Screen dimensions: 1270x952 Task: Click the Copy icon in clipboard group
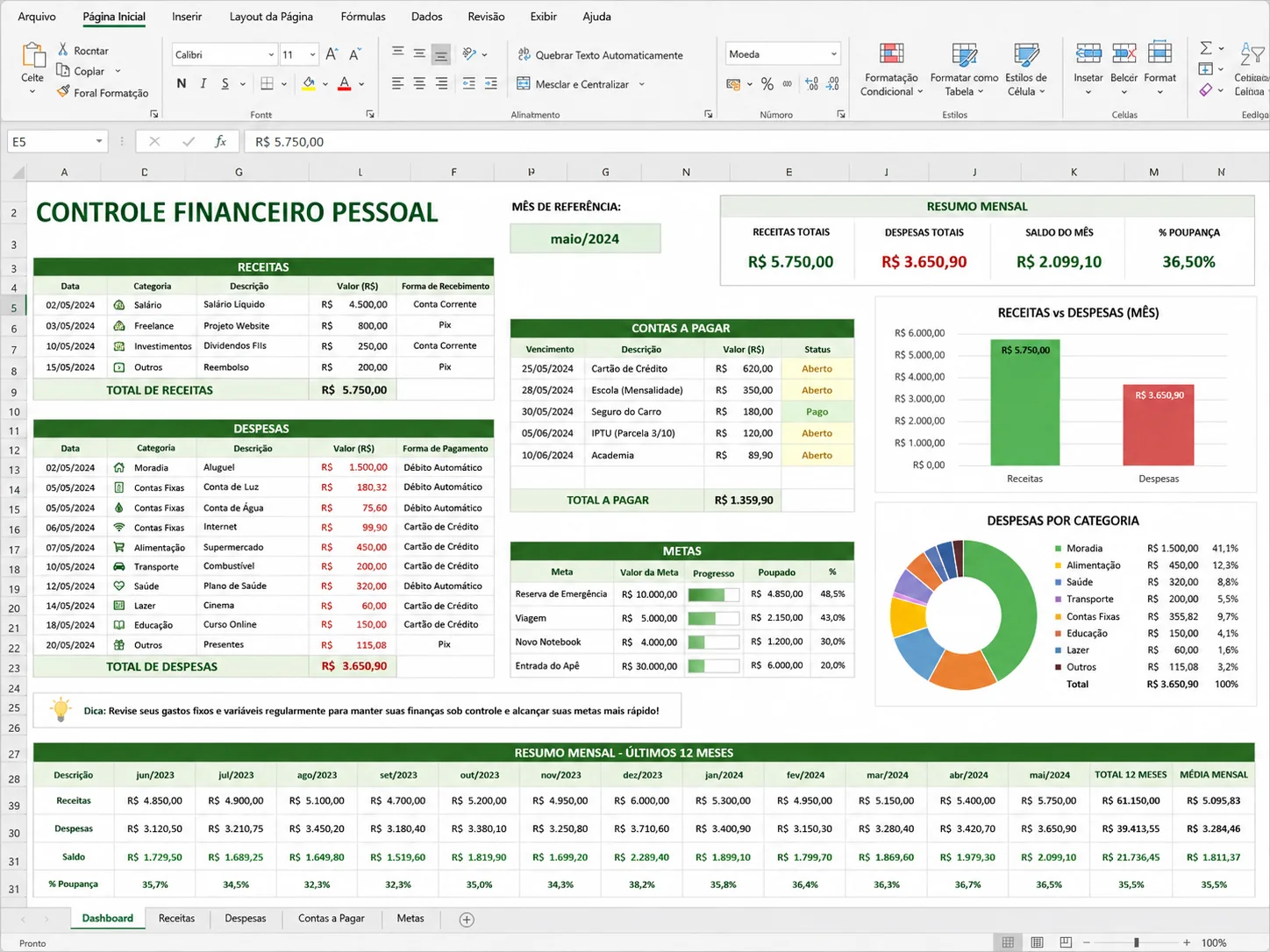click(x=63, y=71)
